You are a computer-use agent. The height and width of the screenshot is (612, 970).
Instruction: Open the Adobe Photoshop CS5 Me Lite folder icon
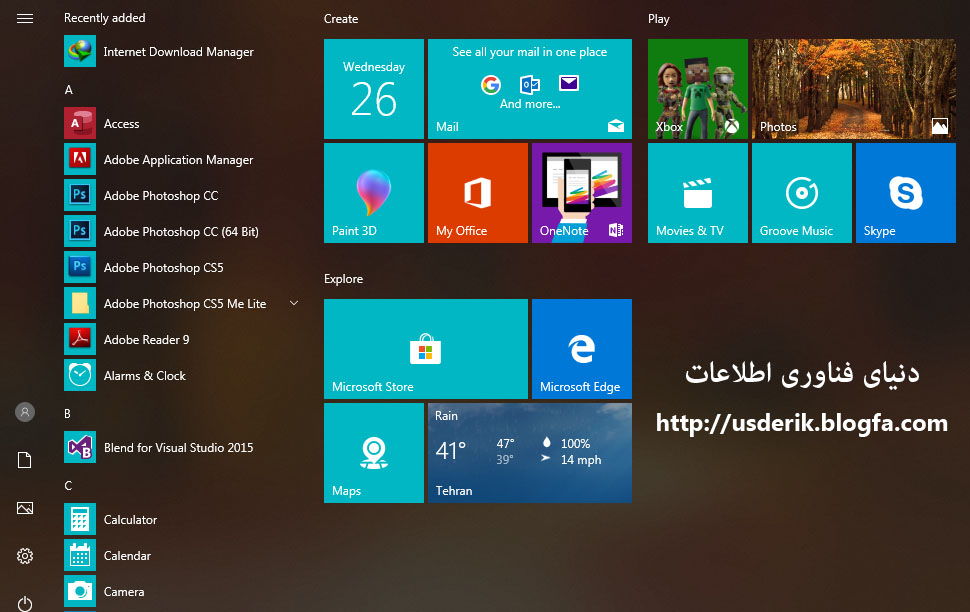(80, 303)
